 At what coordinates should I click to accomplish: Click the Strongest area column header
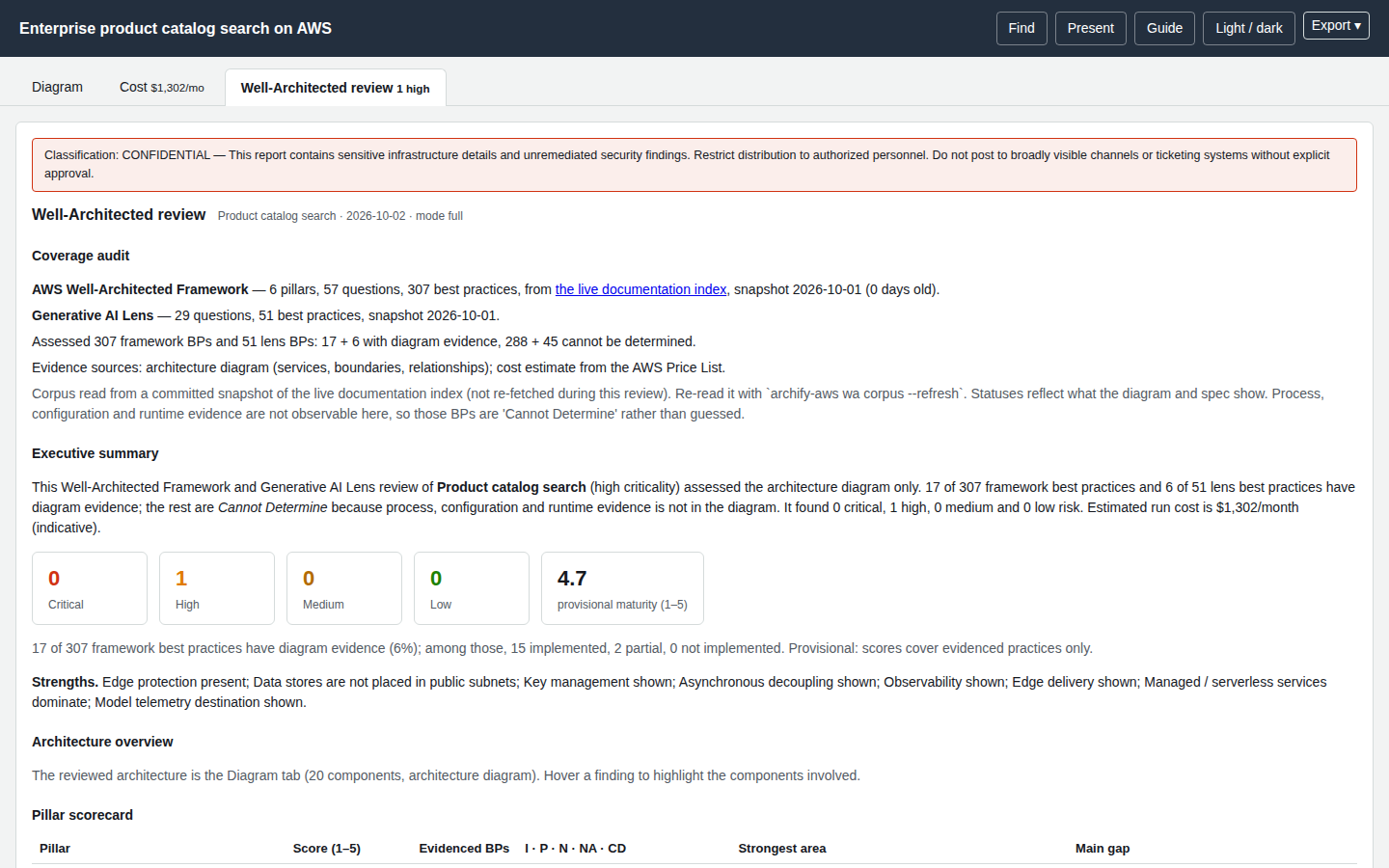(782, 849)
